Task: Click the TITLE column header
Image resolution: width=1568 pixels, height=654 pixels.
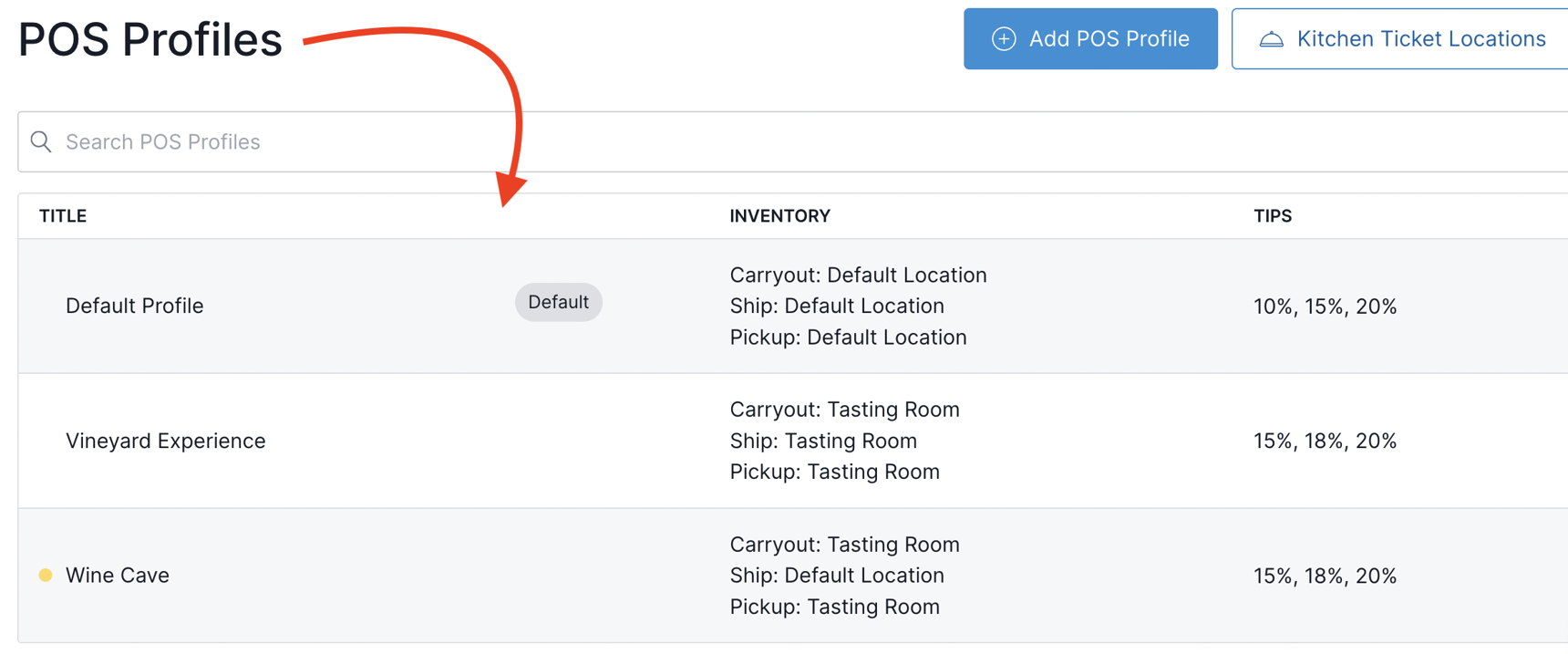Action: (63, 216)
